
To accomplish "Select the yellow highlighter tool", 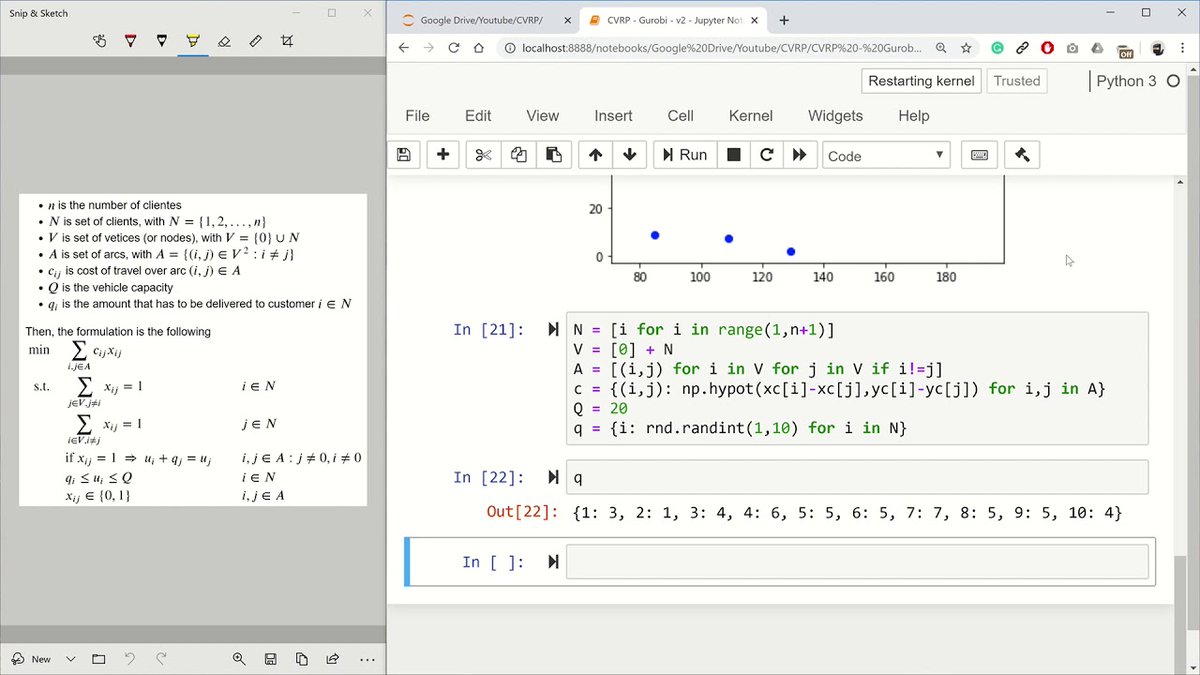I will 193,41.
